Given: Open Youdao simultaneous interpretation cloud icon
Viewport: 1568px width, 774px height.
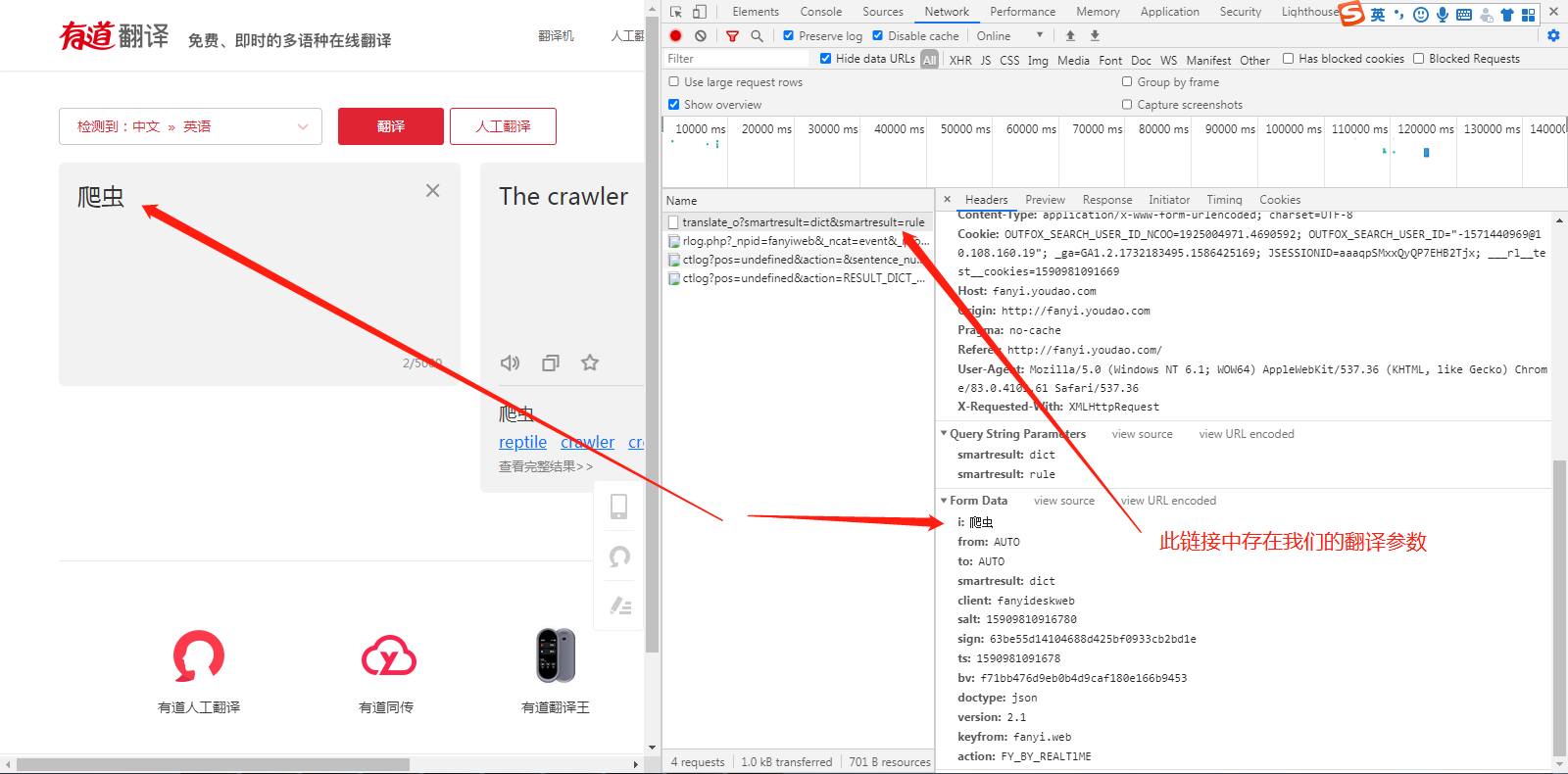Looking at the screenshot, I should click(388, 655).
